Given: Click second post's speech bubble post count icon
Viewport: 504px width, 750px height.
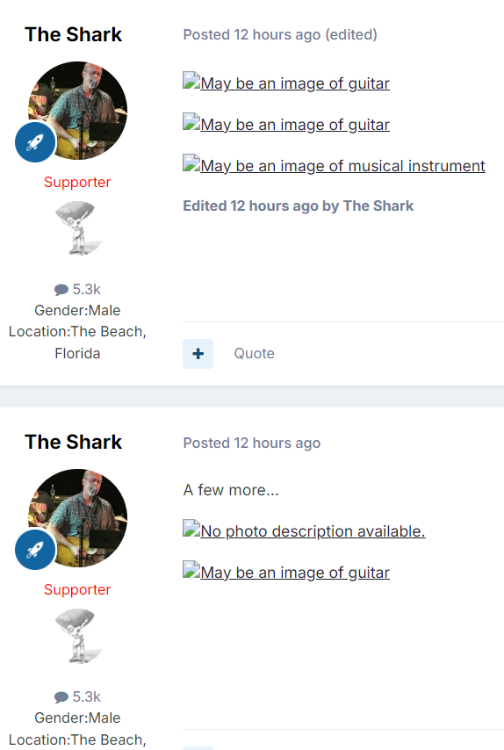Looking at the screenshot, I should [61, 697].
